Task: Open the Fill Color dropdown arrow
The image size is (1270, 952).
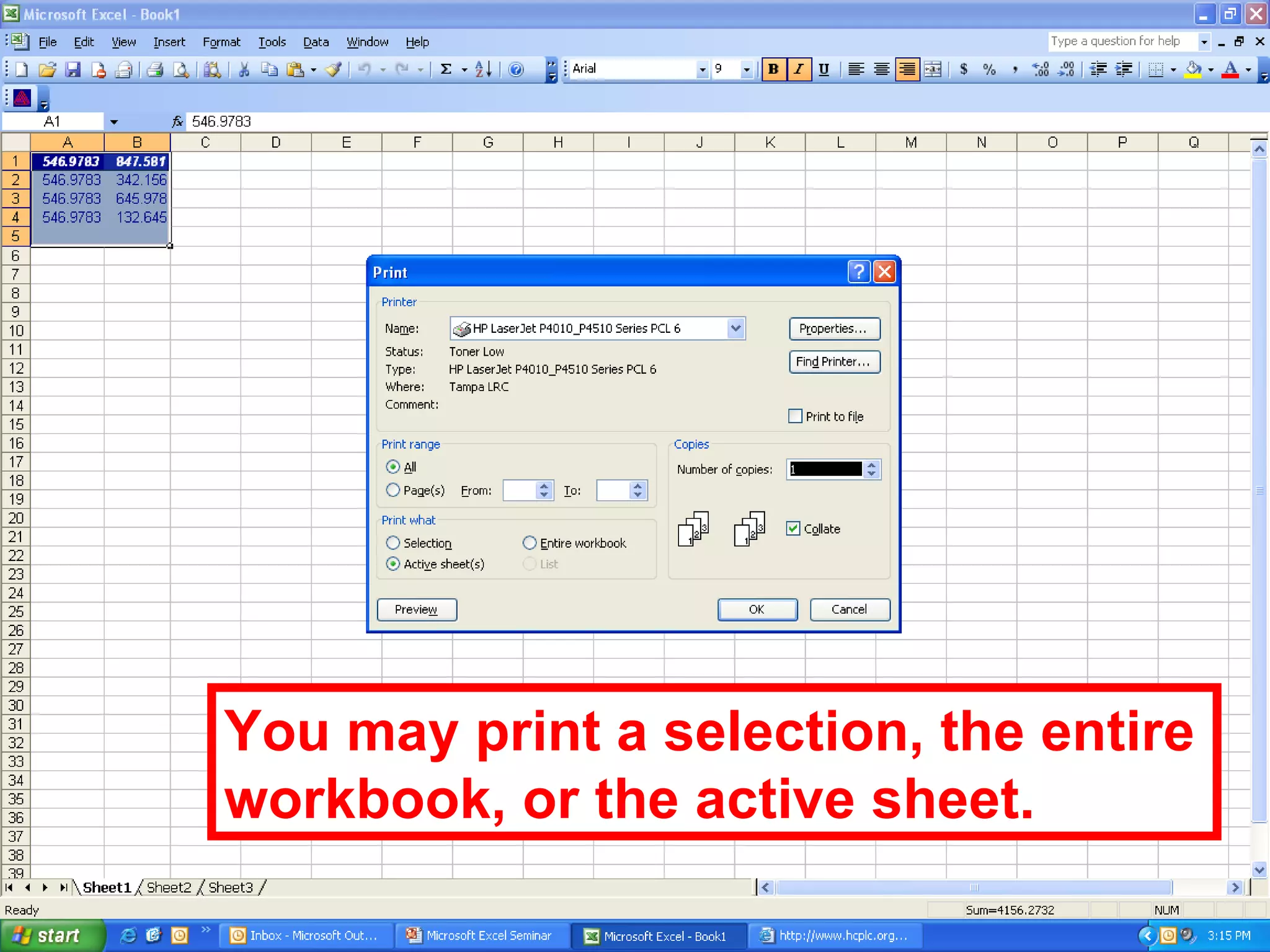Action: pyautogui.click(x=1211, y=69)
